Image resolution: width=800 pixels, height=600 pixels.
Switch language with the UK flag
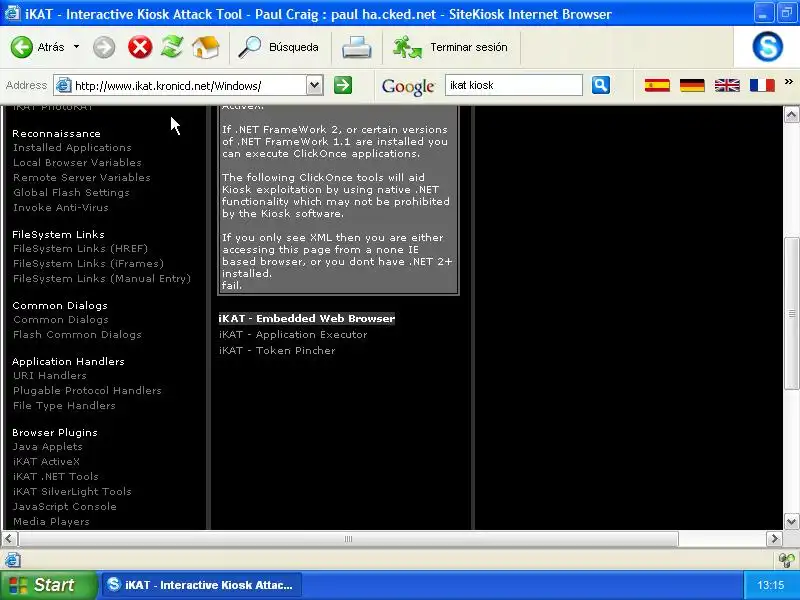coord(727,85)
